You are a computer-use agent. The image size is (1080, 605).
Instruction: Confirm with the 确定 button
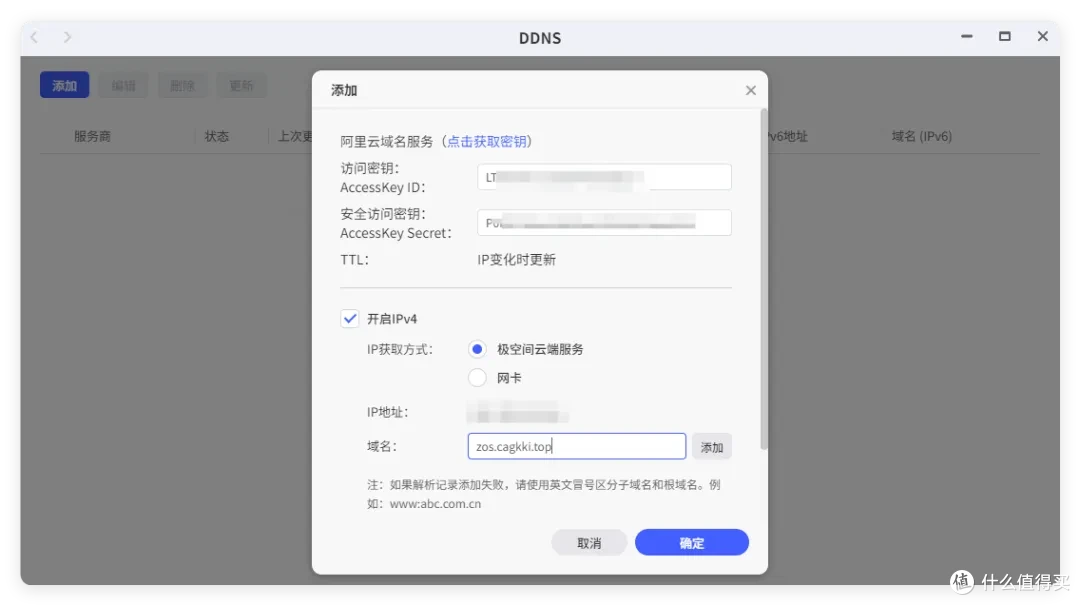click(x=692, y=543)
